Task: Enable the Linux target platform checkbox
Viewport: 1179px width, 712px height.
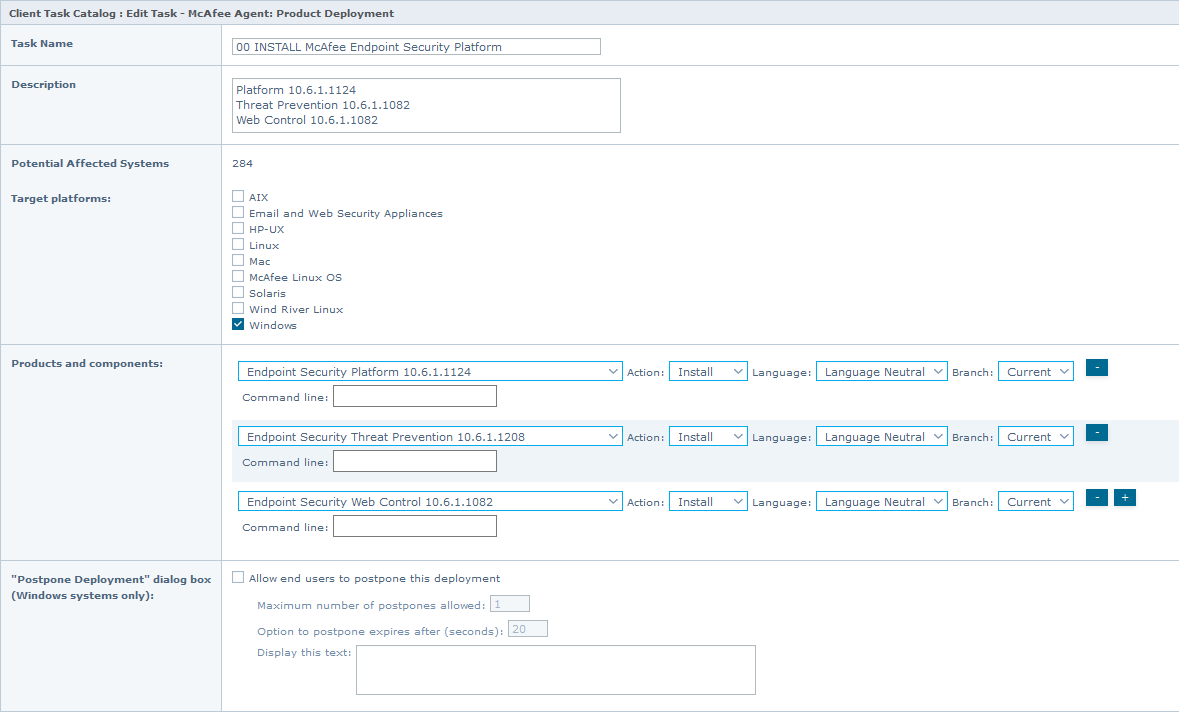Action: coord(238,244)
